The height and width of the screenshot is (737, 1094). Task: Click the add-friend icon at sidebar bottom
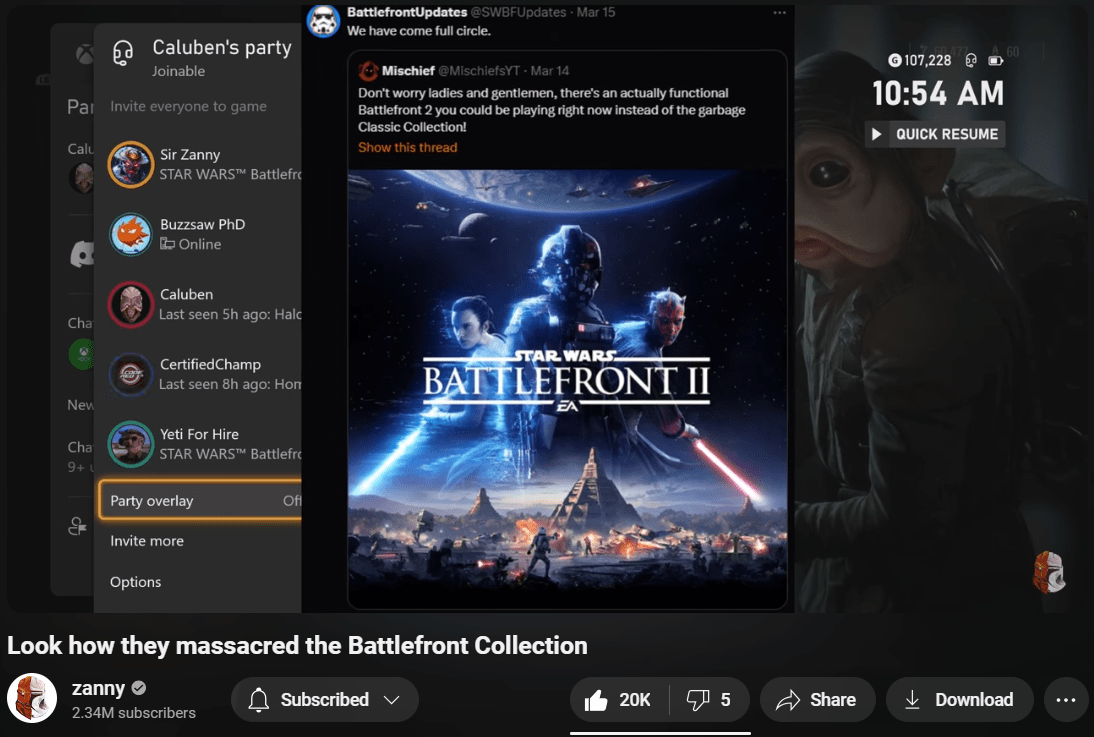coord(77,526)
